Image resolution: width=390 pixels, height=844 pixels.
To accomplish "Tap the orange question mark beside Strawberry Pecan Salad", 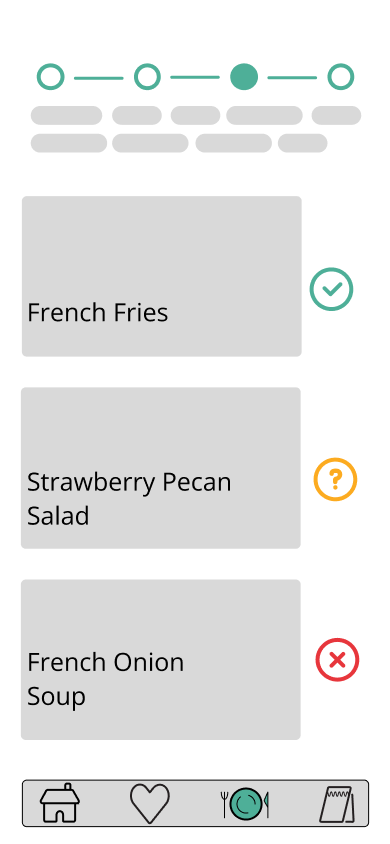I will coord(335,480).
